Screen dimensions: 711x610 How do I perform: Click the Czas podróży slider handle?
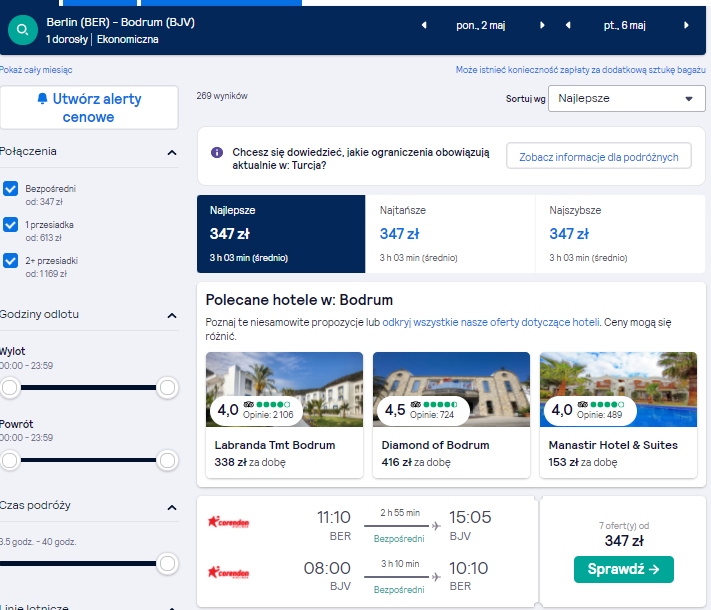pyautogui.click(x=167, y=564)
